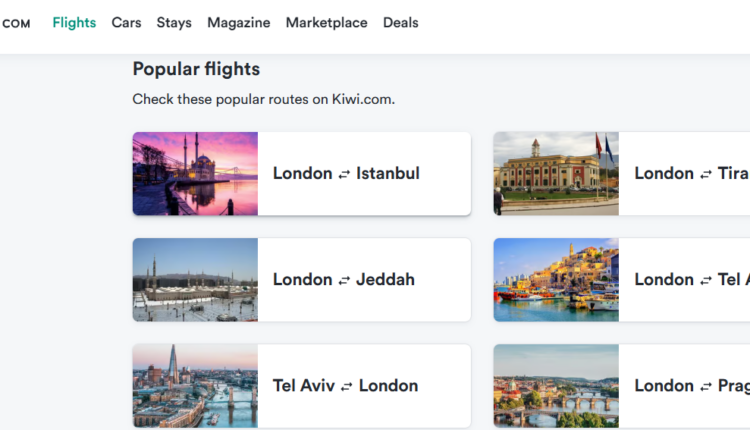Screen dimensions: 750x430
Task: Click the swap arrows icon between London and Istanbul
Action: pyautogui.click(x=344, y=174)
